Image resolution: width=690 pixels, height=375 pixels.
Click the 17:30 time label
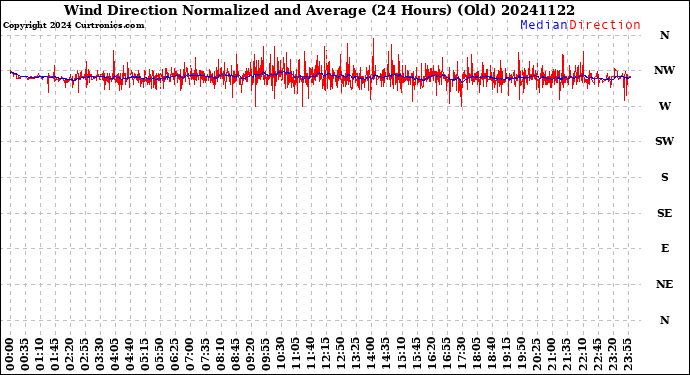(461, 355)
